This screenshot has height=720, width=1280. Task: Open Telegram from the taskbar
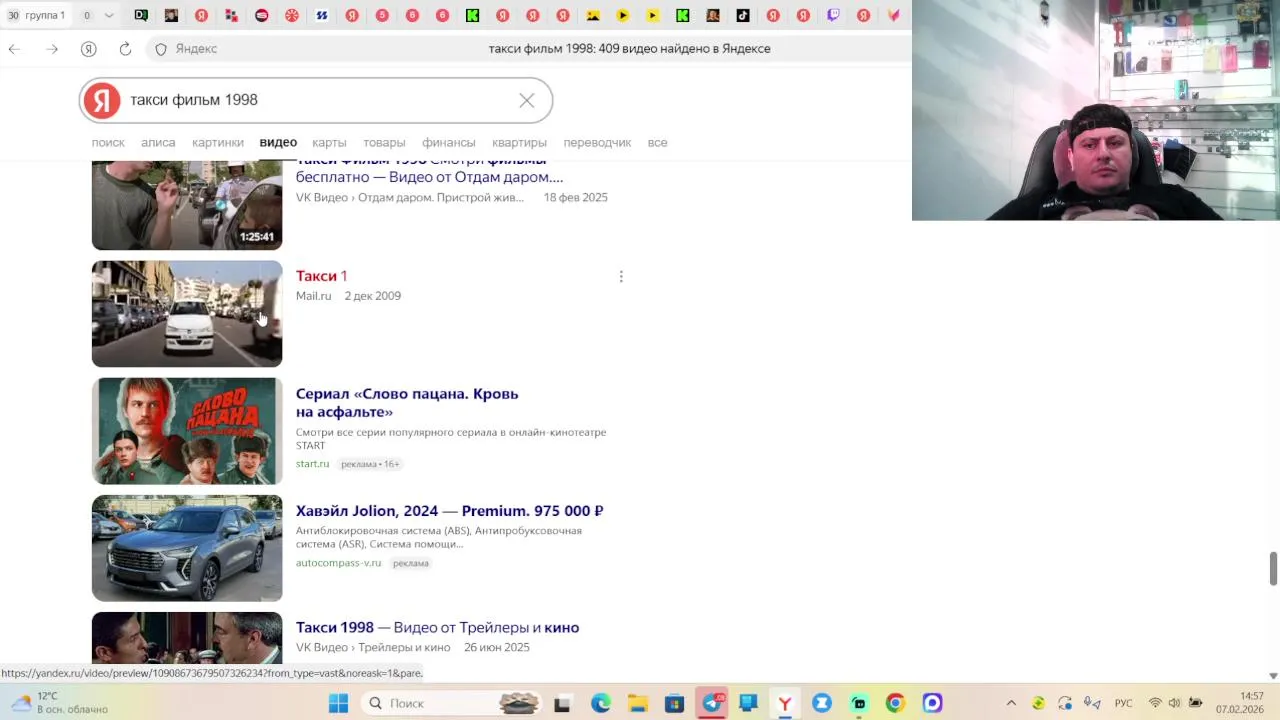[x=711, y=703]
